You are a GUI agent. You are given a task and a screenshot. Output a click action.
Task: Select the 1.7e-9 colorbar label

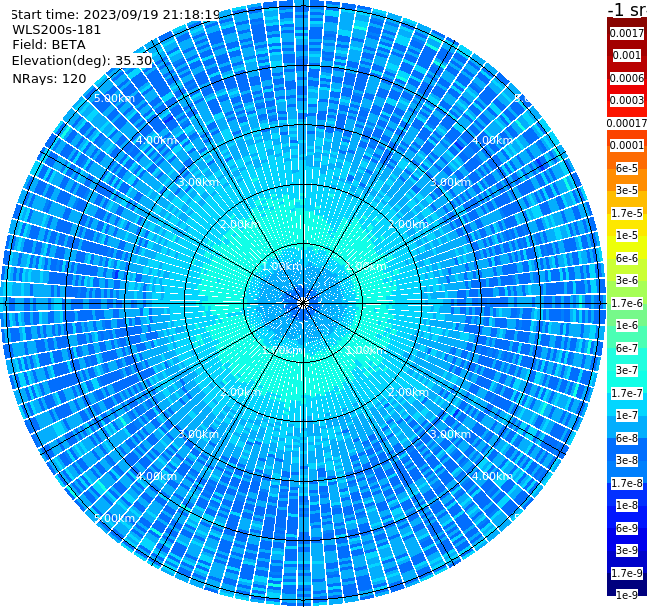point(627,573)
